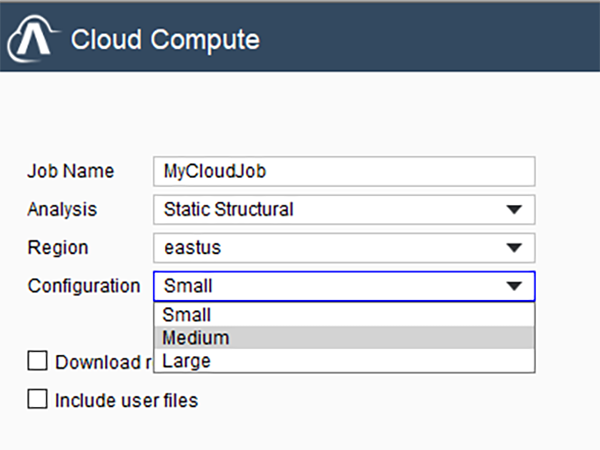The width and height of the screenshot is (600, 450).
Task: Click the Analysis dropdown arrow
Action: (514, 210)
